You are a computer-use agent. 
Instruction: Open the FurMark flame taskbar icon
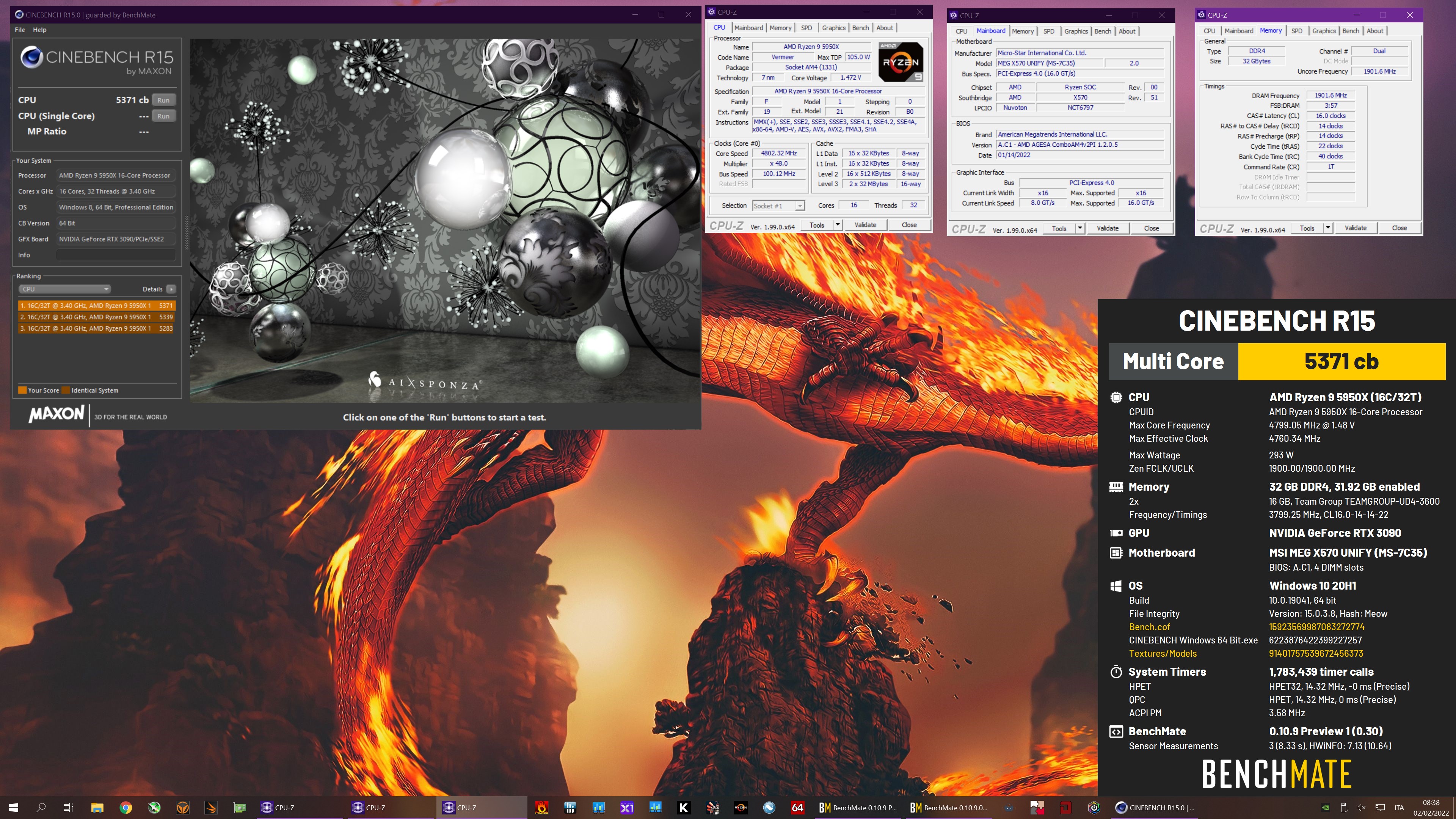tap(541, 807)
